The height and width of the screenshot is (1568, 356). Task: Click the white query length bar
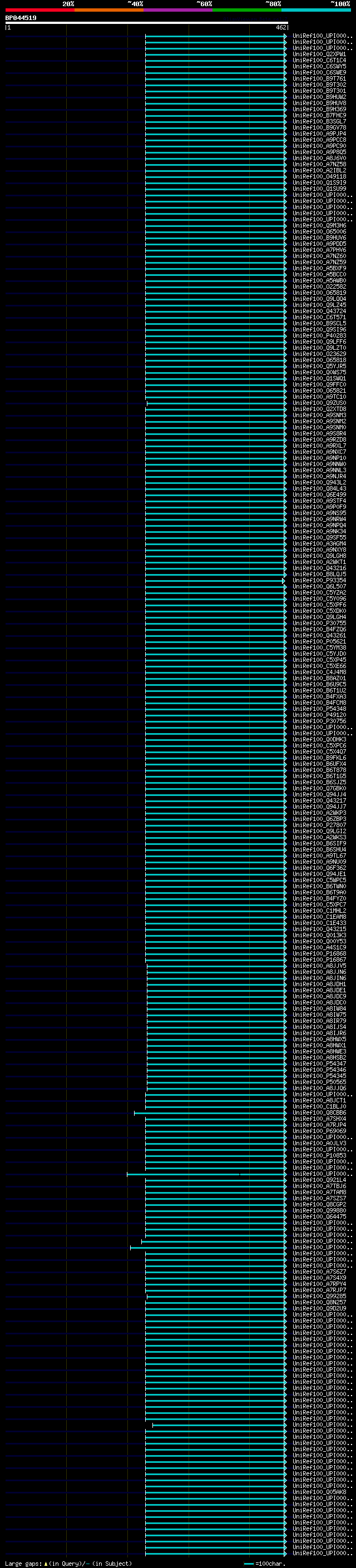pyautogui.click(x=147, y=23)
